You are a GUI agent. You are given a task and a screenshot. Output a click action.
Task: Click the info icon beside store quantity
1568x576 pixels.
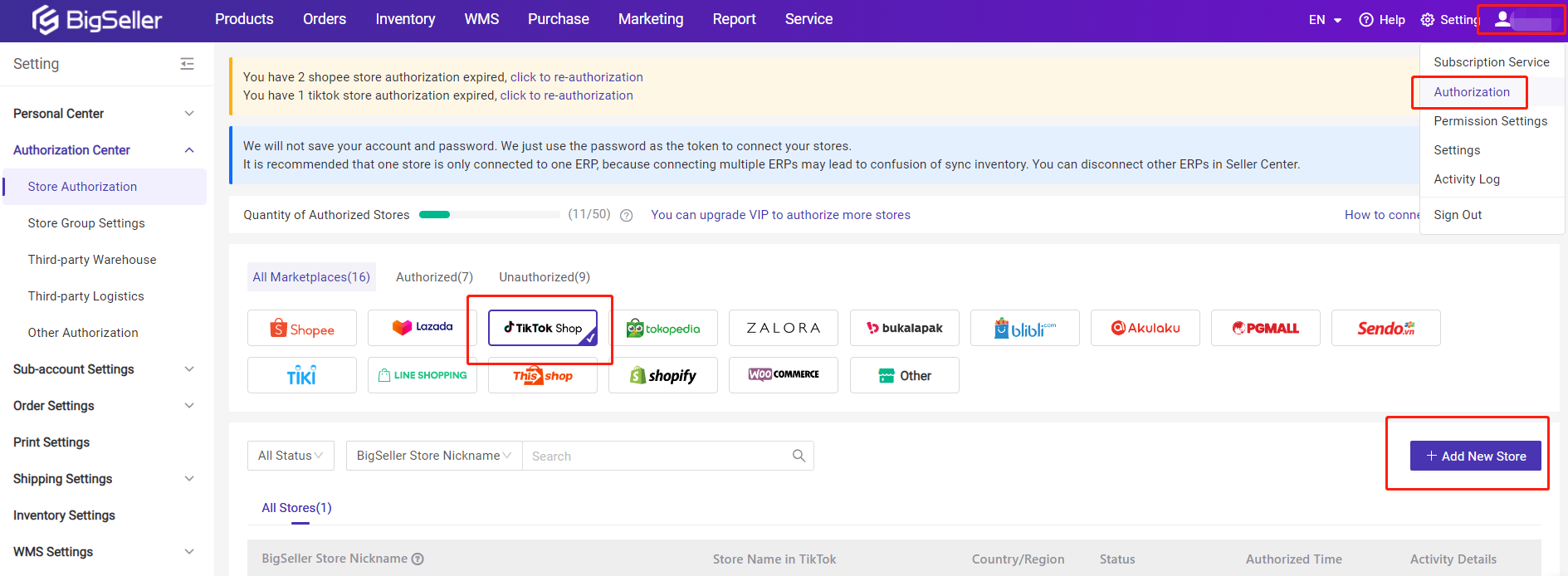[627, 216]
